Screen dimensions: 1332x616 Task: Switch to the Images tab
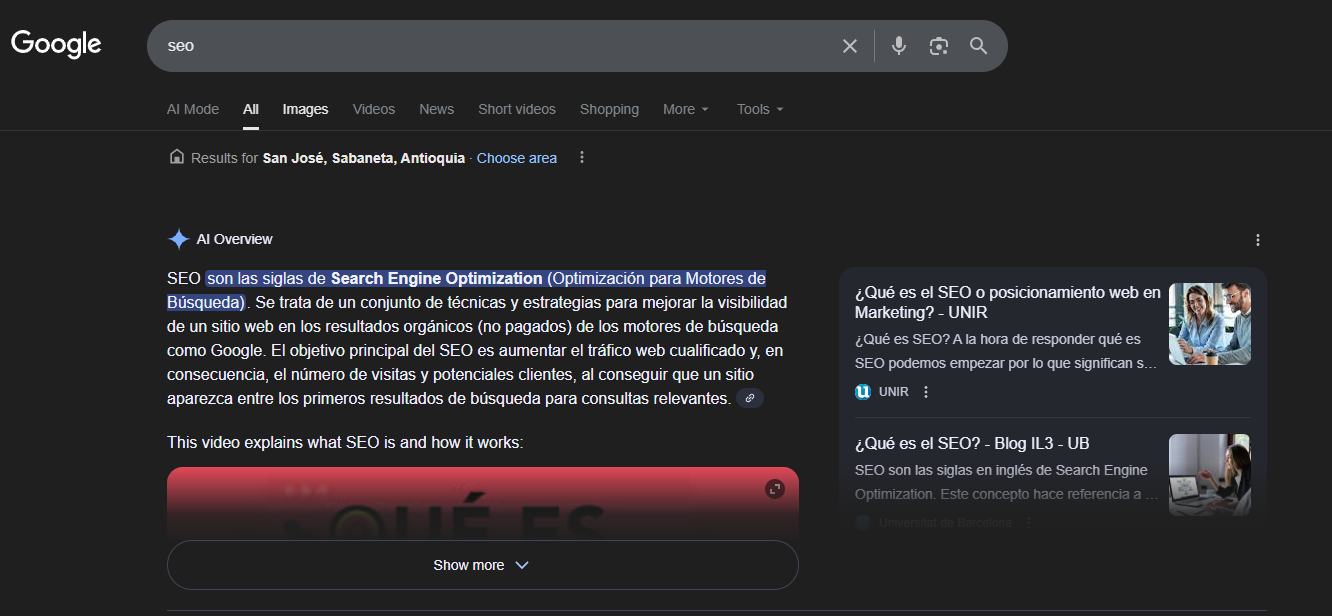coord(305,109)
